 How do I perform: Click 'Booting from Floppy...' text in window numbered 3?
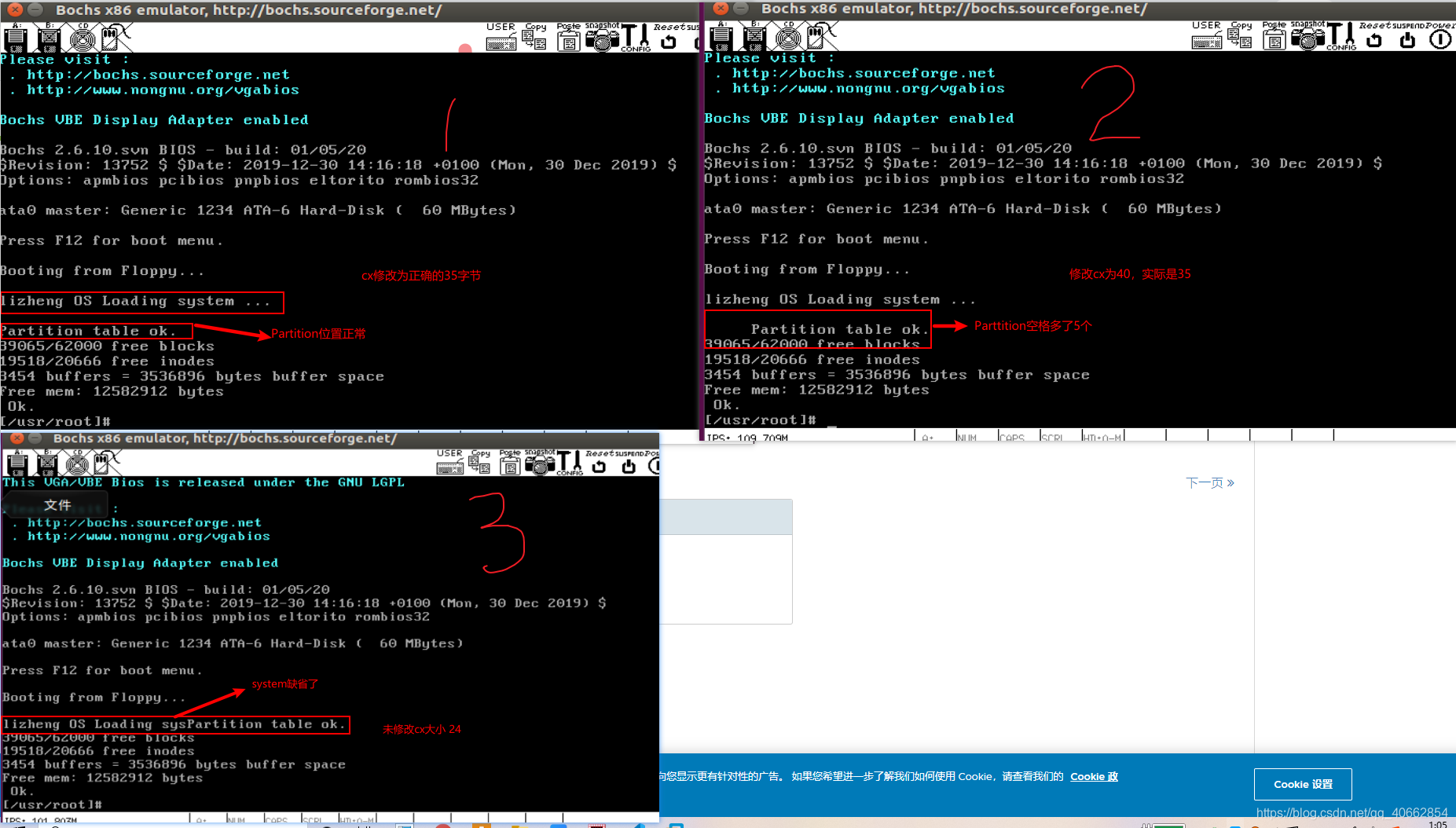tap(94, 697)
